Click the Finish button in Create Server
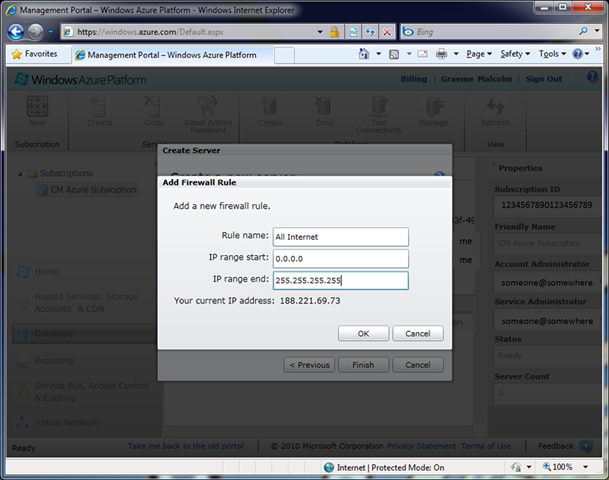Image resolution: width=609 pixels, height=480 pixels. point(363,365)
